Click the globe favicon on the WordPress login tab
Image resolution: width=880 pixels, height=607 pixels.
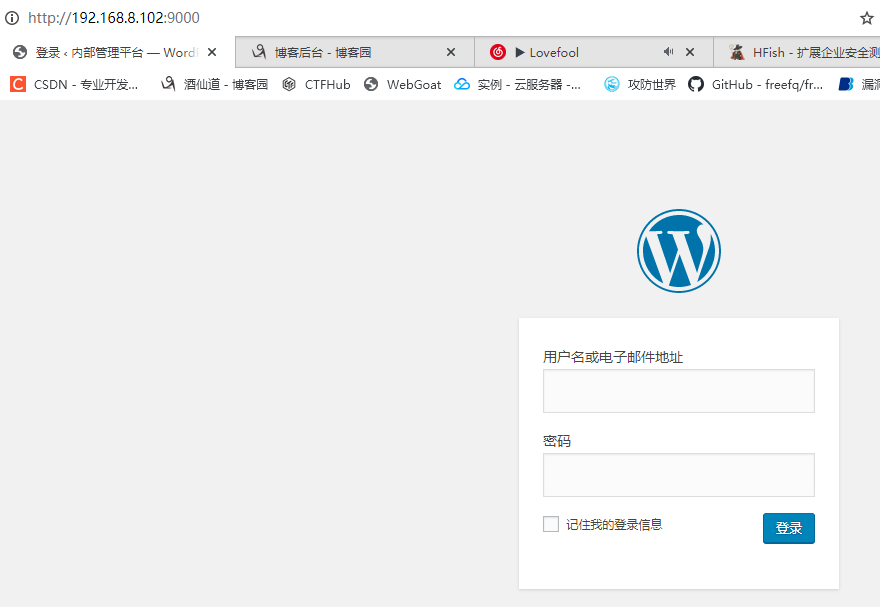pyautogui.click(x=20, y=52)
